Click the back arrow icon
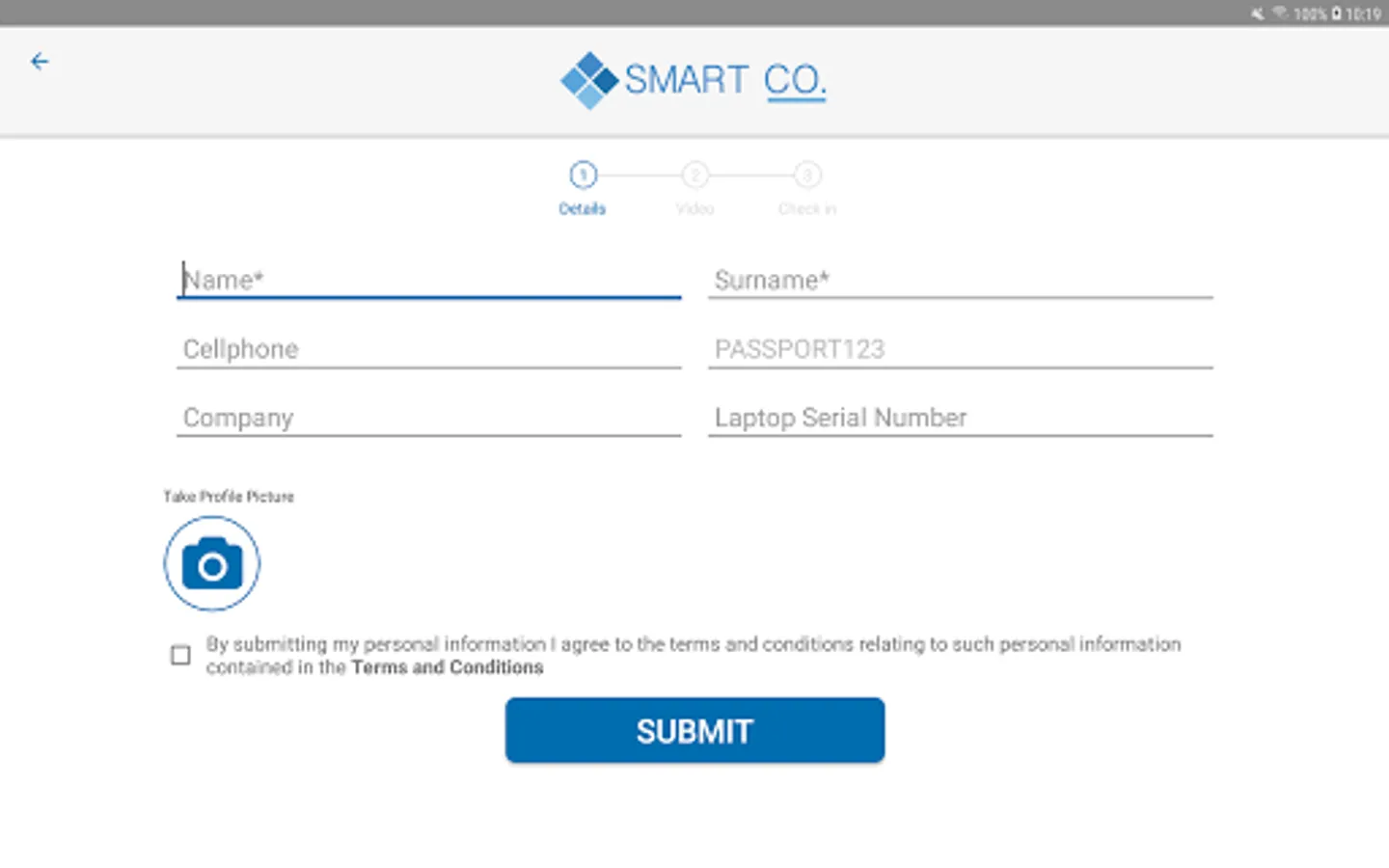This screenshot has height=868, width=1389. (x=40, y=61)
